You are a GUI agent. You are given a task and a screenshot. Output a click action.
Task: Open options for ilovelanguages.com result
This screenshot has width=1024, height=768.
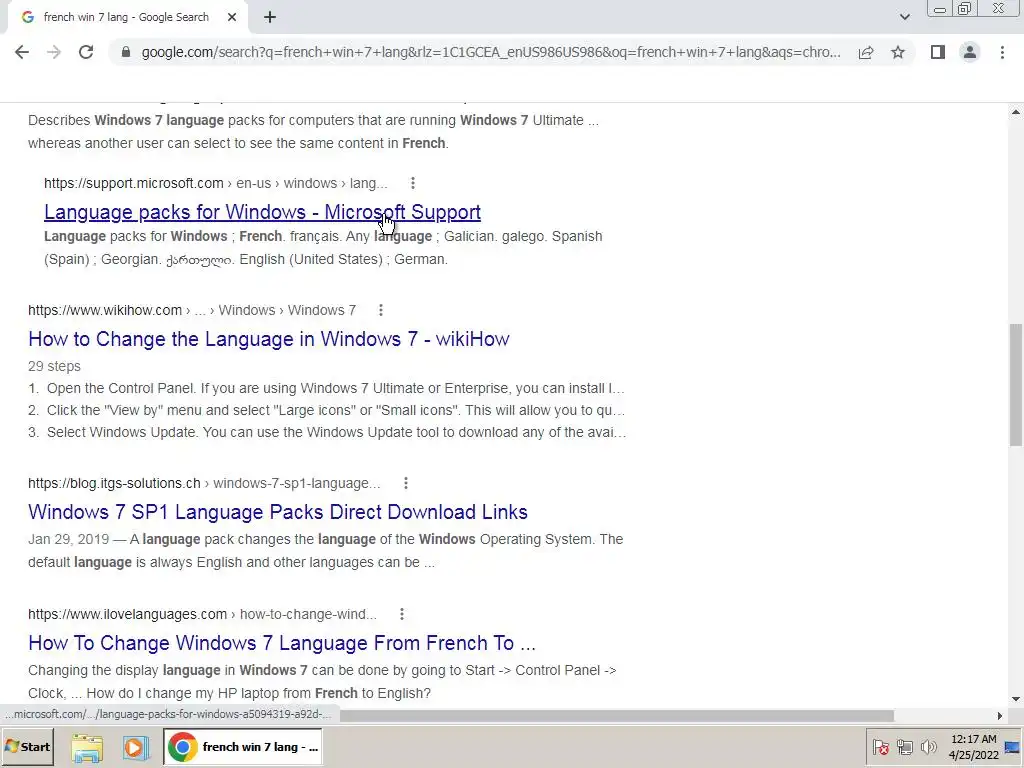(x=402, y=614)
